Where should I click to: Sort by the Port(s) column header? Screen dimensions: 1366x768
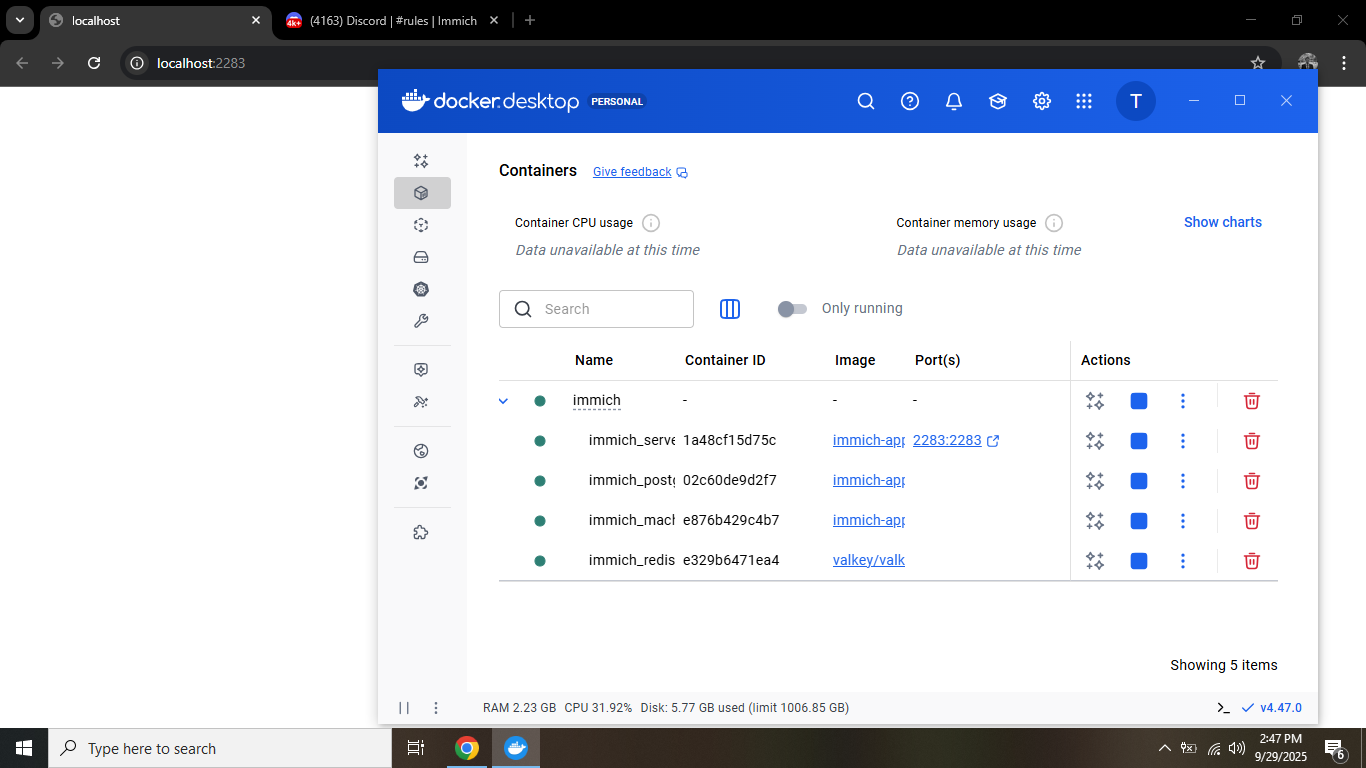tap(938, 360)
